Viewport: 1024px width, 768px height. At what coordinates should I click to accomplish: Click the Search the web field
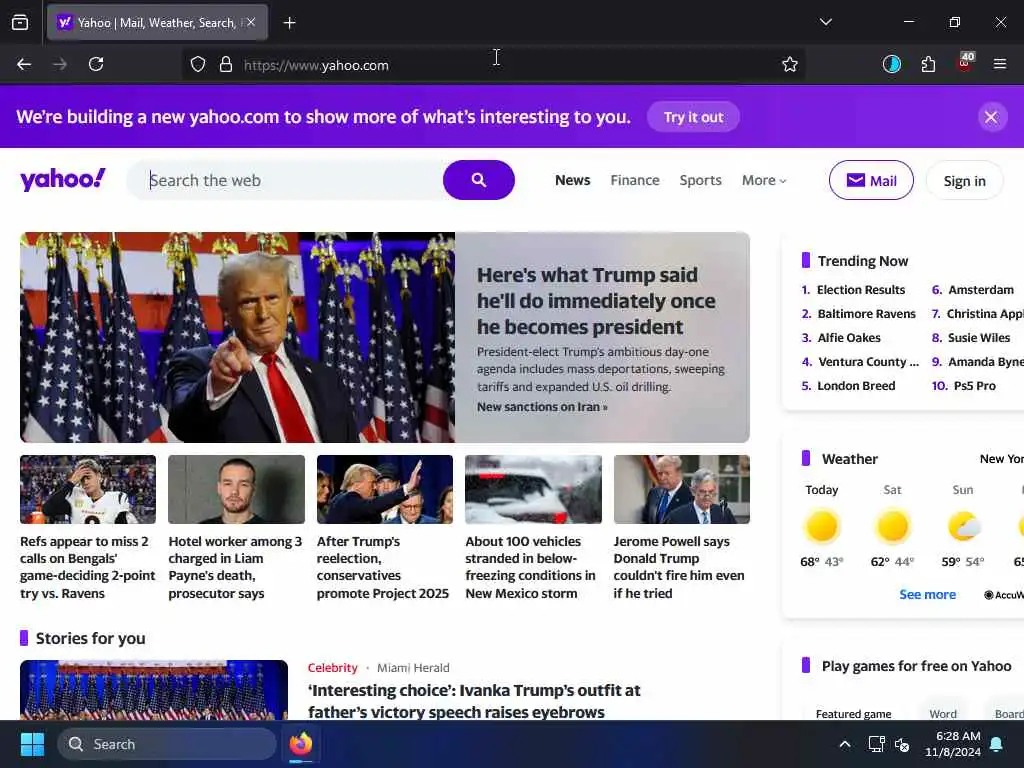pyautogui.click(x=285, y=180)
